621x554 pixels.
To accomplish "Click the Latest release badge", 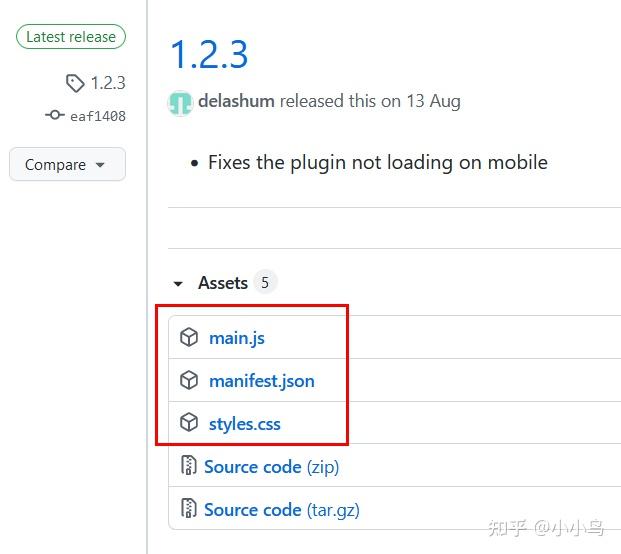I will [x=71, y=37].
